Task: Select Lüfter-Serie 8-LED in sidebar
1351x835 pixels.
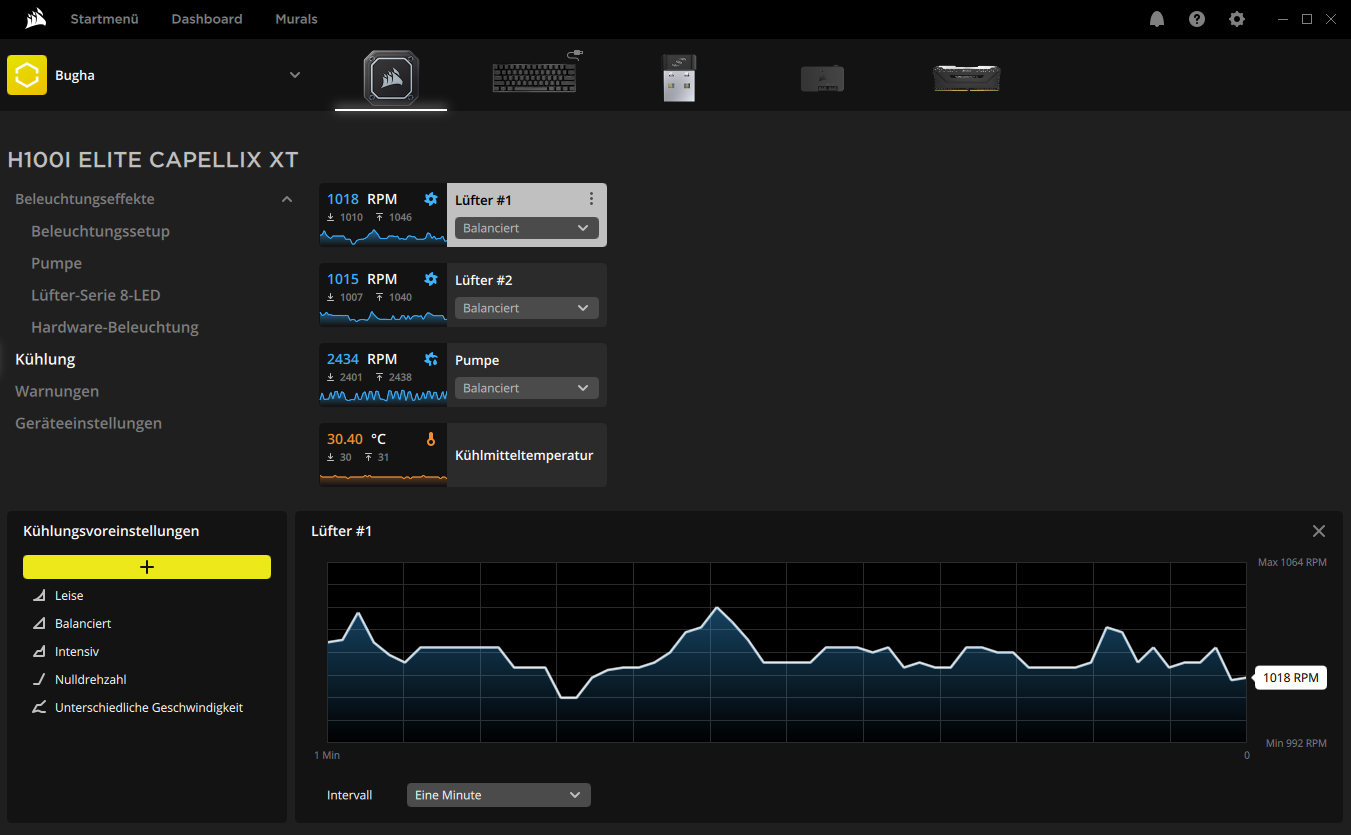Action: click(96, 295)
